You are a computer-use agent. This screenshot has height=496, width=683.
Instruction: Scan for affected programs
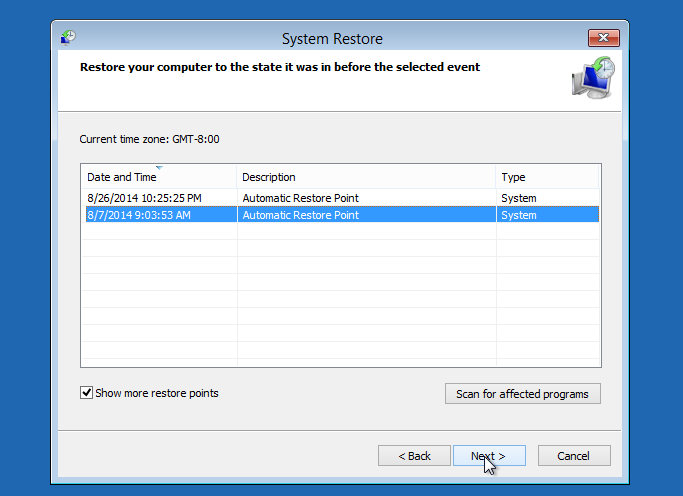pos(522,394)
